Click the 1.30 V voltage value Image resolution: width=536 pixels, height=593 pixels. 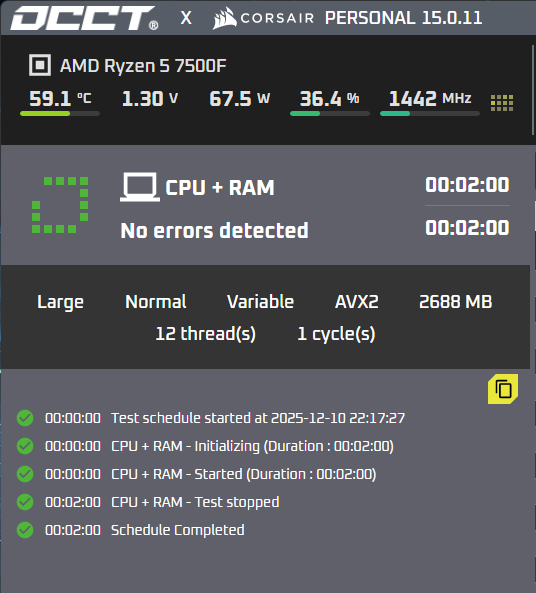(x=150, y=99)
